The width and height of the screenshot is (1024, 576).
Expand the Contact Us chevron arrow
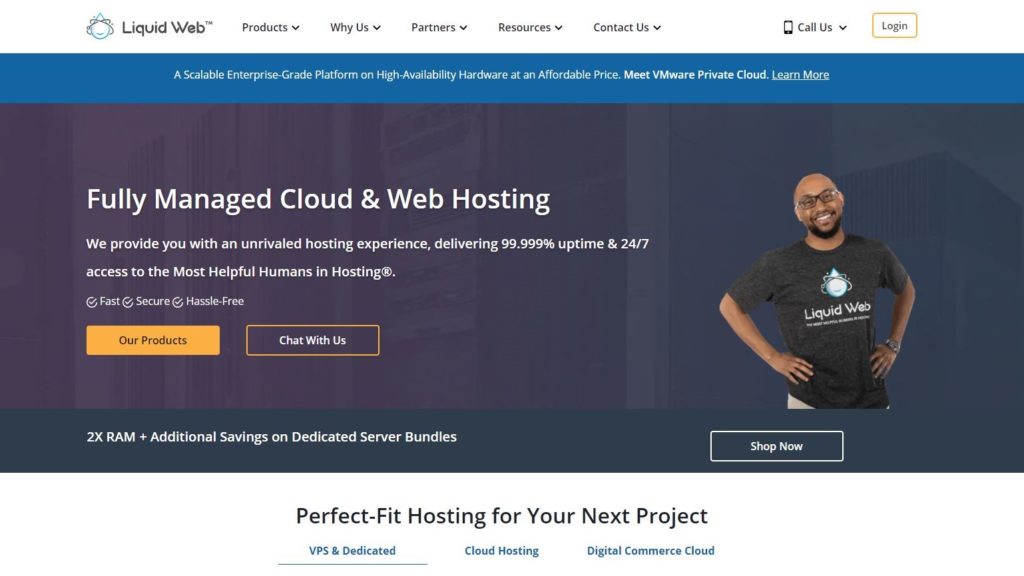(x=657, y=28)
